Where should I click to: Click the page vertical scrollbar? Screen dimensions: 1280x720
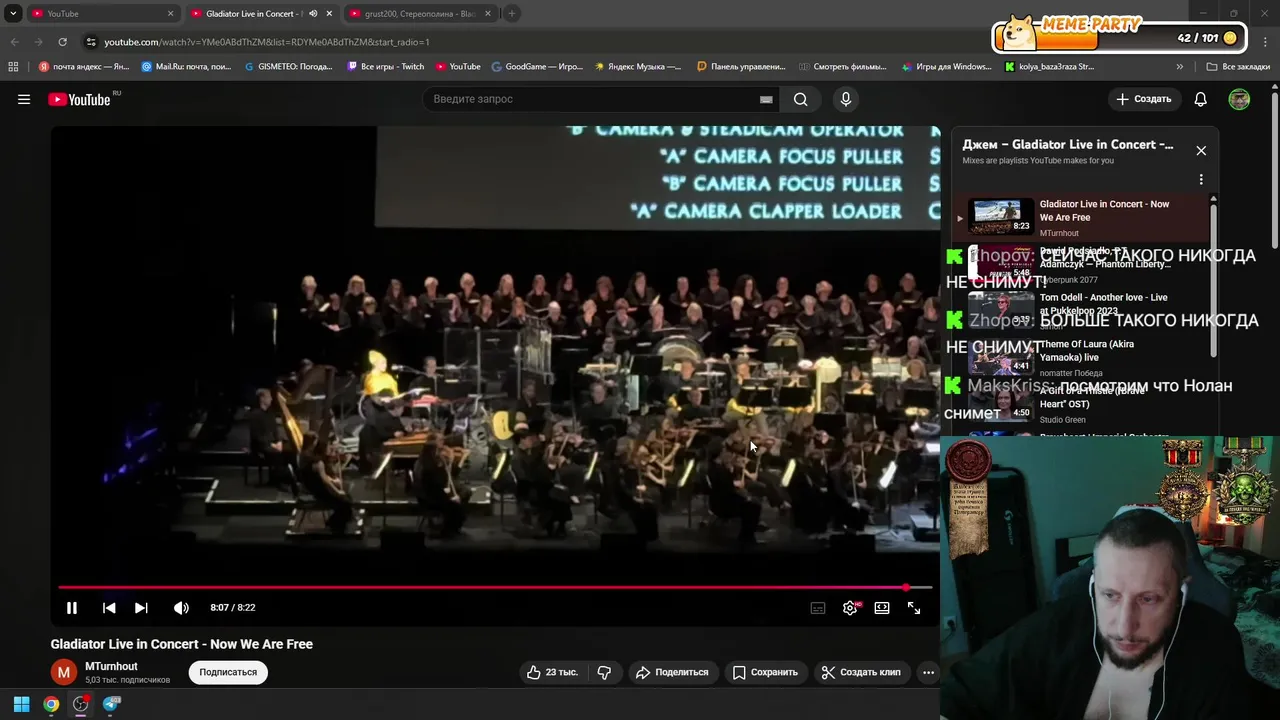(1275, 170)
